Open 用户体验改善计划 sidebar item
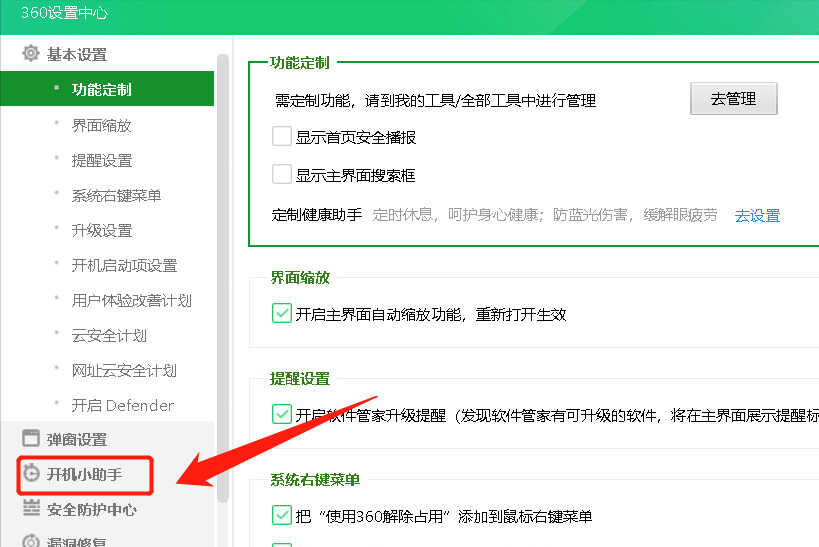This screenshot has width=819, height=547. click(132, 300)
